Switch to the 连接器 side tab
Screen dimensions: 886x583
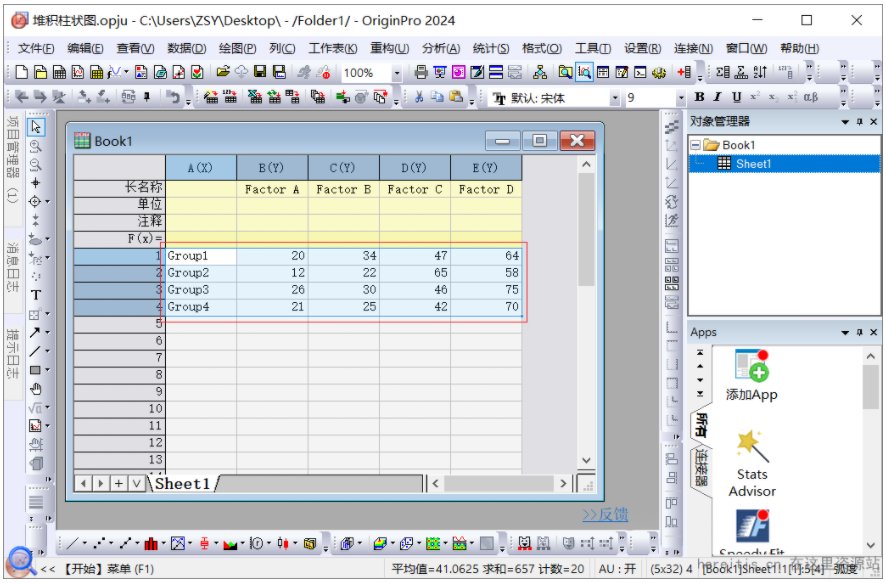coord(701,468)
